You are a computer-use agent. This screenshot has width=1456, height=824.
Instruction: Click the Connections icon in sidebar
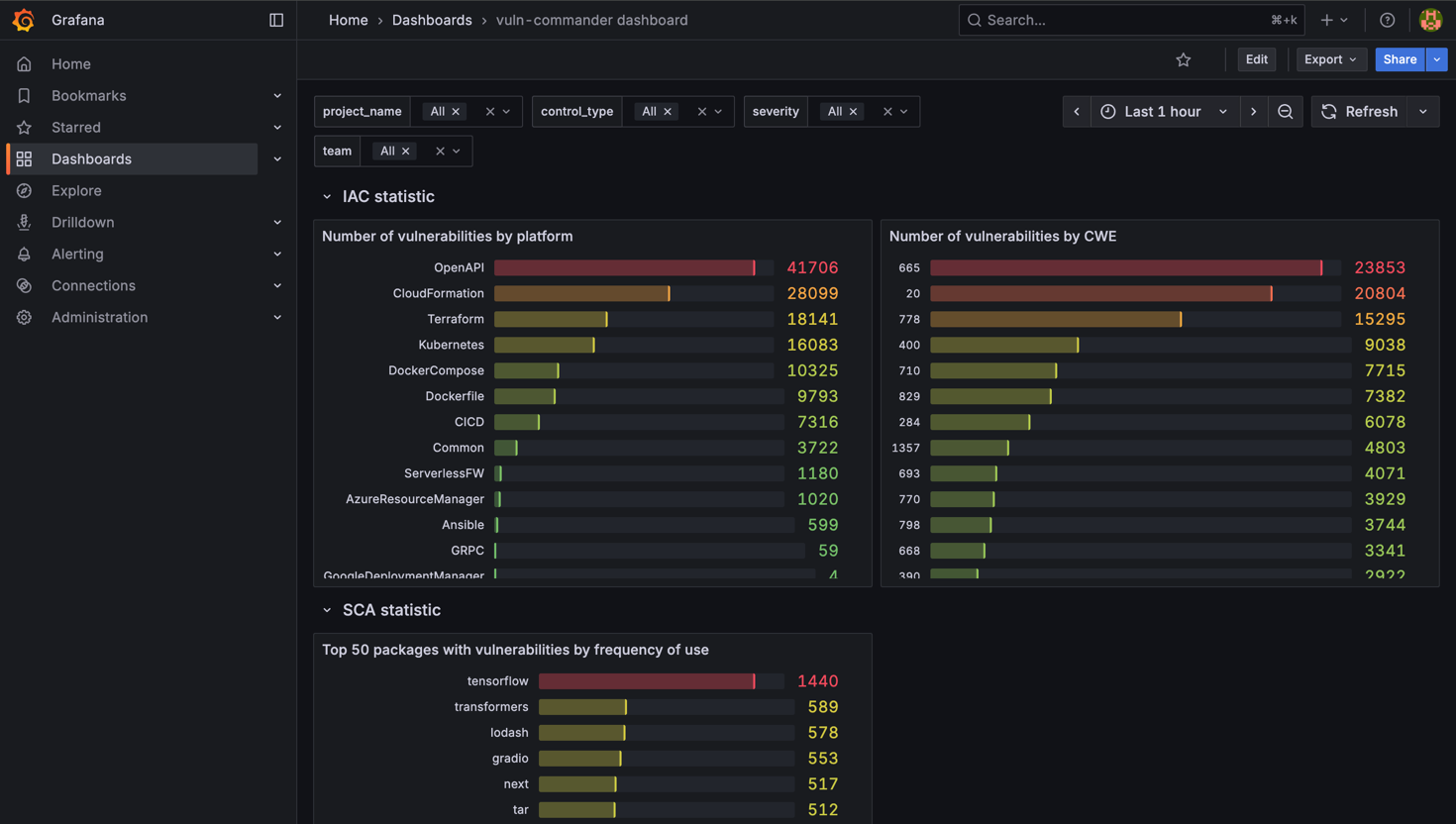tap(24, 286)
